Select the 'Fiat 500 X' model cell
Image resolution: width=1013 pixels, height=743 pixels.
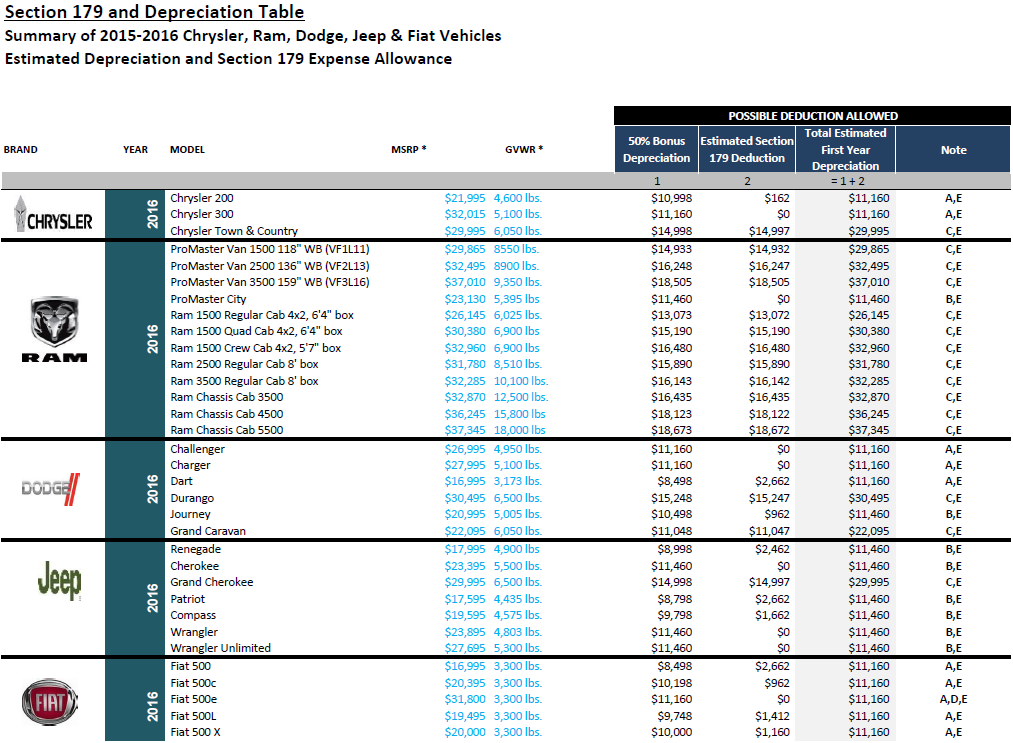point(195,732)
